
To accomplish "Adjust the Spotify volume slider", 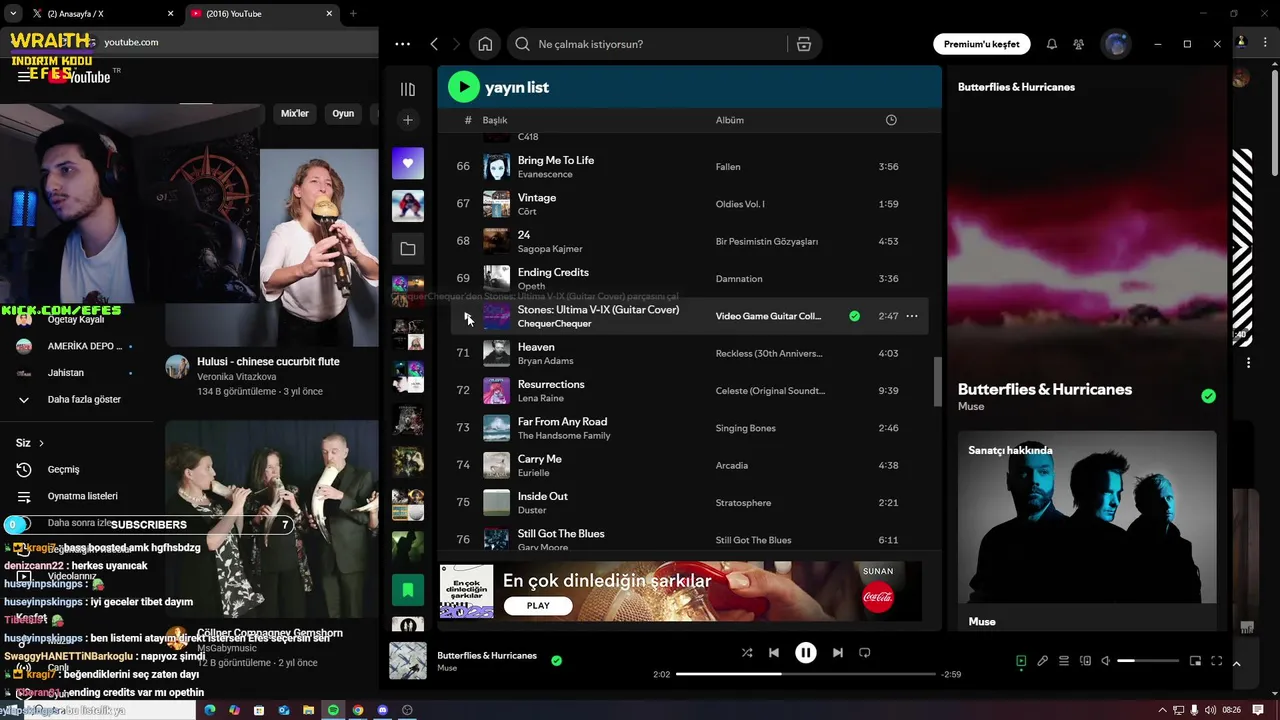I will (1148, 661).
